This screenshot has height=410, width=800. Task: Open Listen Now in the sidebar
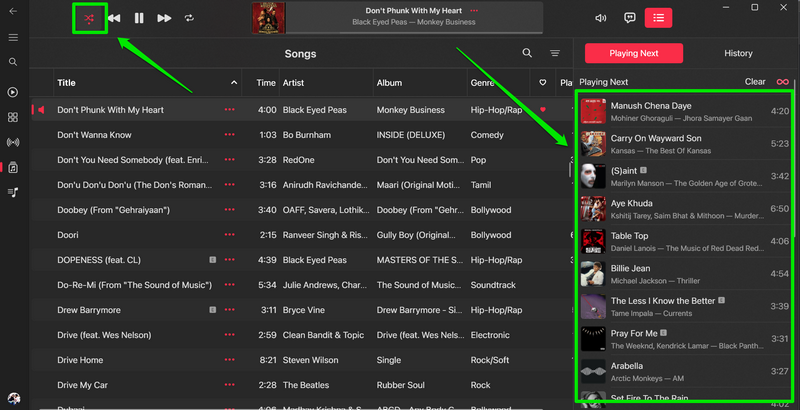point(13,92)
